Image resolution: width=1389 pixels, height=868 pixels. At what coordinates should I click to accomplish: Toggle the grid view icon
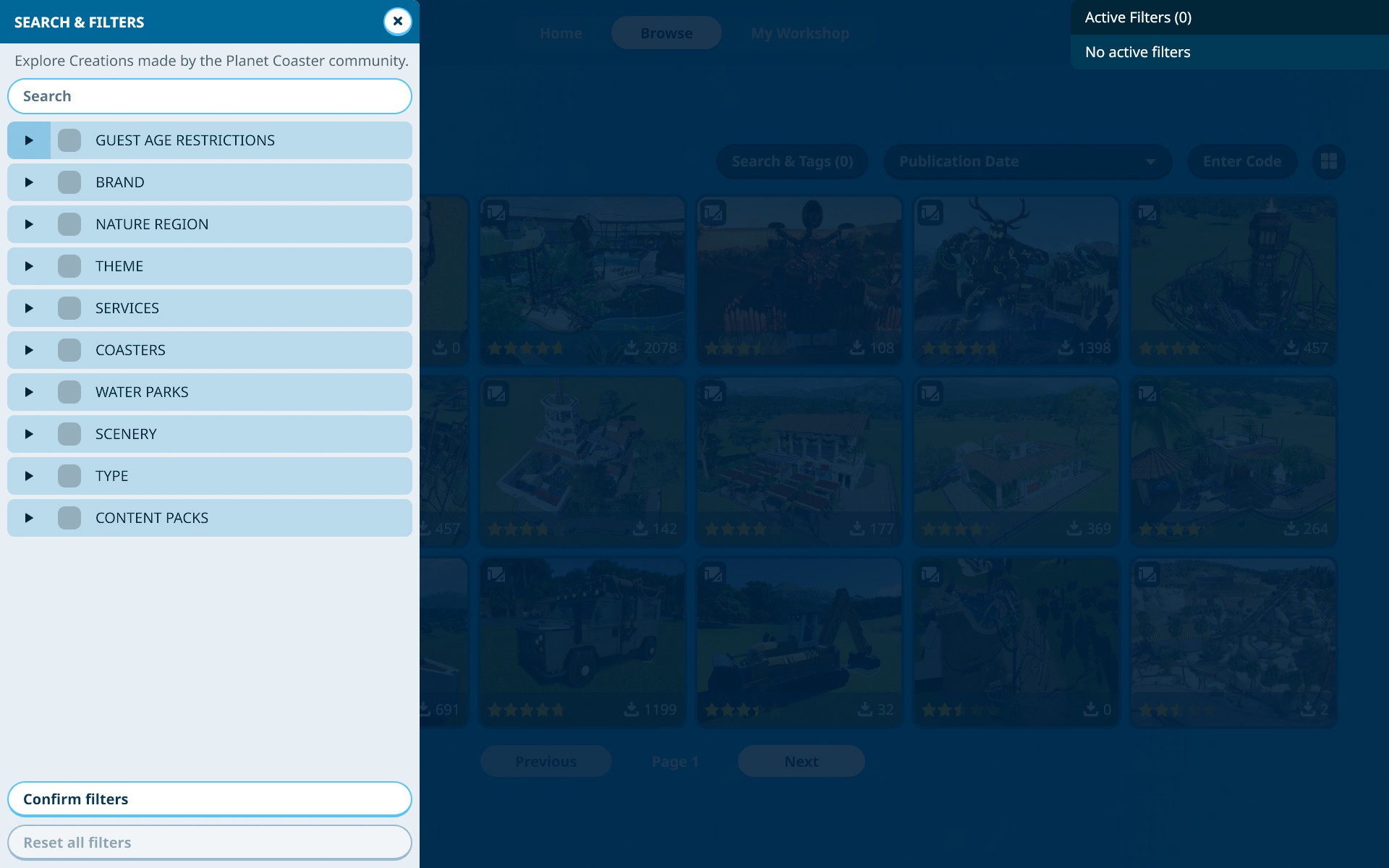pyautogui.click(x=1329, y=161)
